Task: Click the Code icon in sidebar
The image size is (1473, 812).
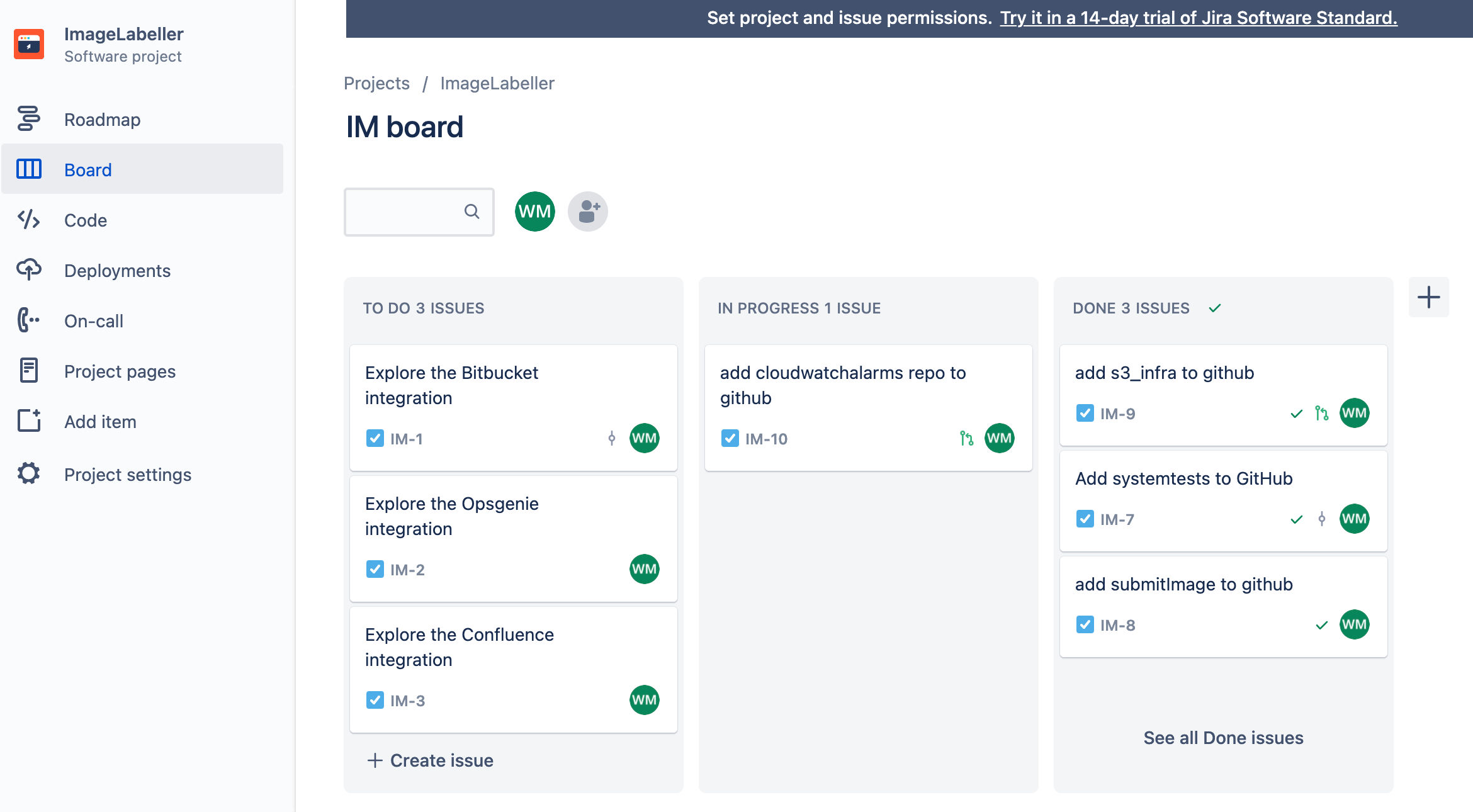Action: pos(30,220)
